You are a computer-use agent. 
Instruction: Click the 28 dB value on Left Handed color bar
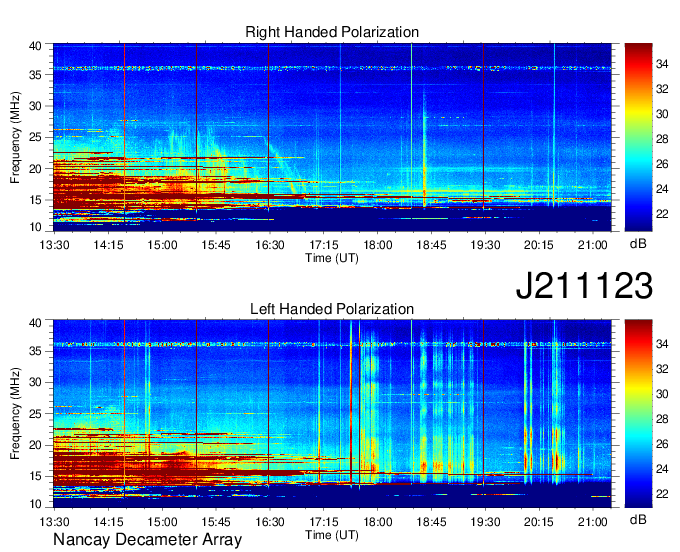coord(662,419)
